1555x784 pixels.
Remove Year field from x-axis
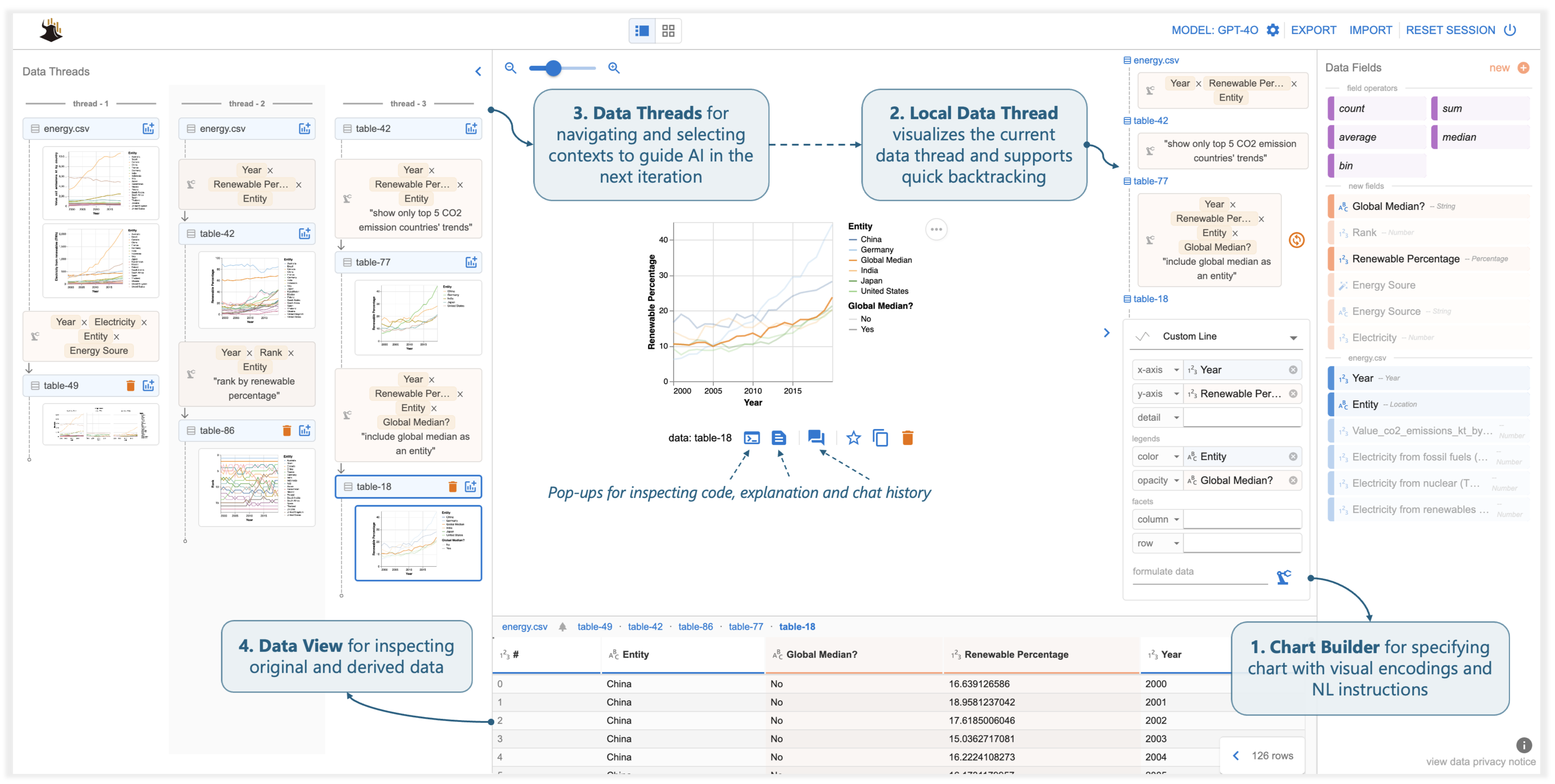coord(1293,370)
